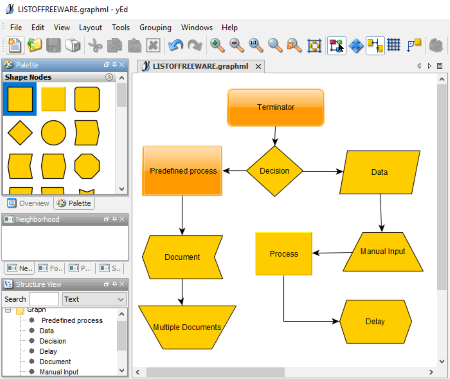
Task: Collapse the Graph tree node
Action: (8, 310)
